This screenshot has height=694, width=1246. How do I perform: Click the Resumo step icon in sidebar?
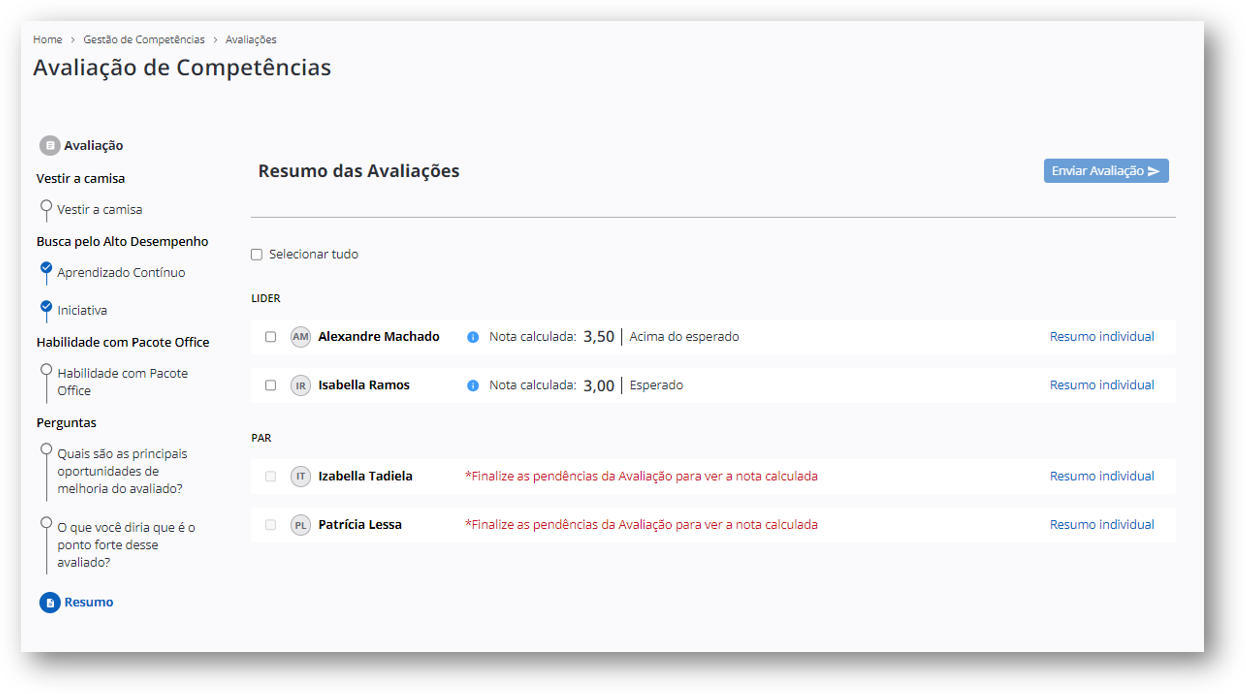[49, 603]
